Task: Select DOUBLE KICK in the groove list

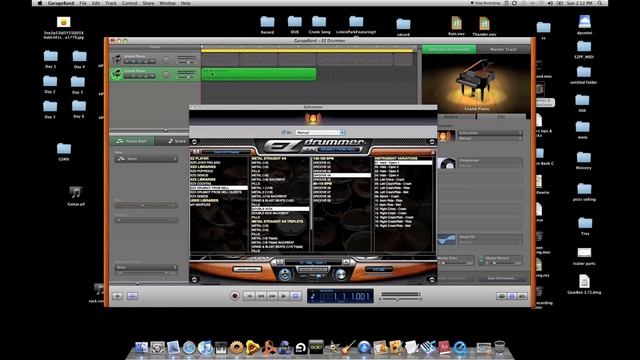Action: click(280, 209)
